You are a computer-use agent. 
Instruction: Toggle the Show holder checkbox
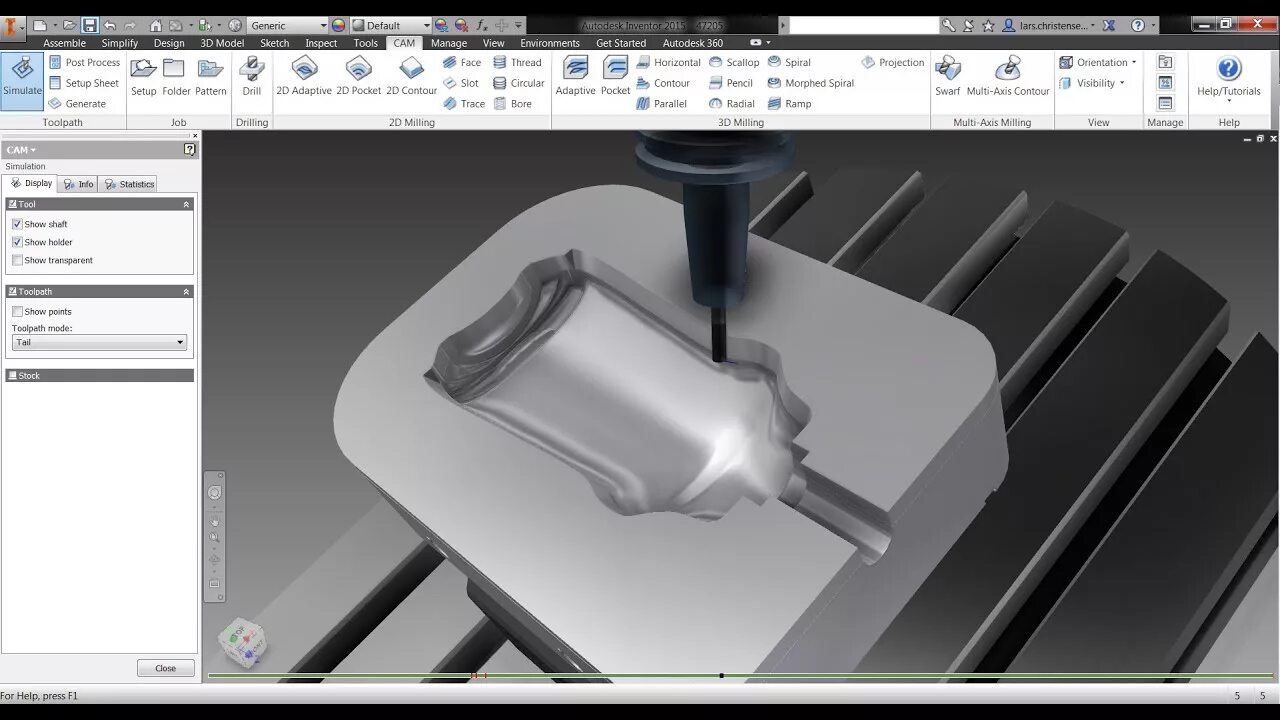tap(17, 242)
